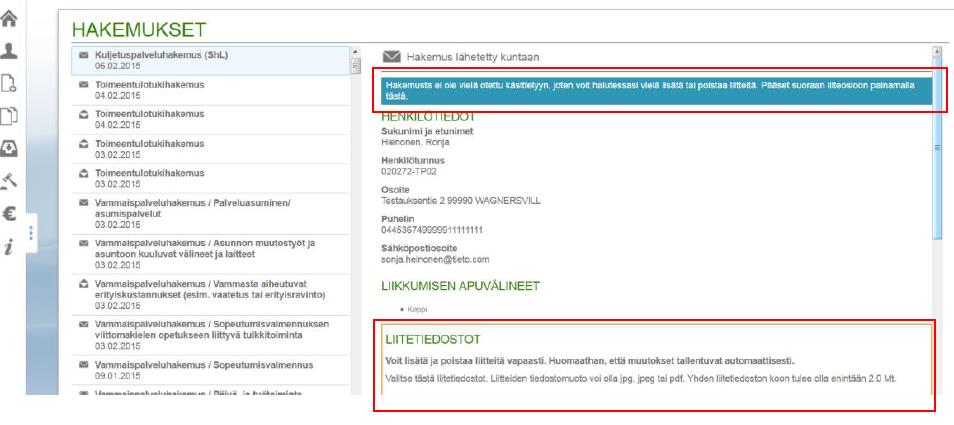Open the inbox tray sidebar icon
Image resolution: width=954 pixels, height=425 pixels.
[9, 149]
